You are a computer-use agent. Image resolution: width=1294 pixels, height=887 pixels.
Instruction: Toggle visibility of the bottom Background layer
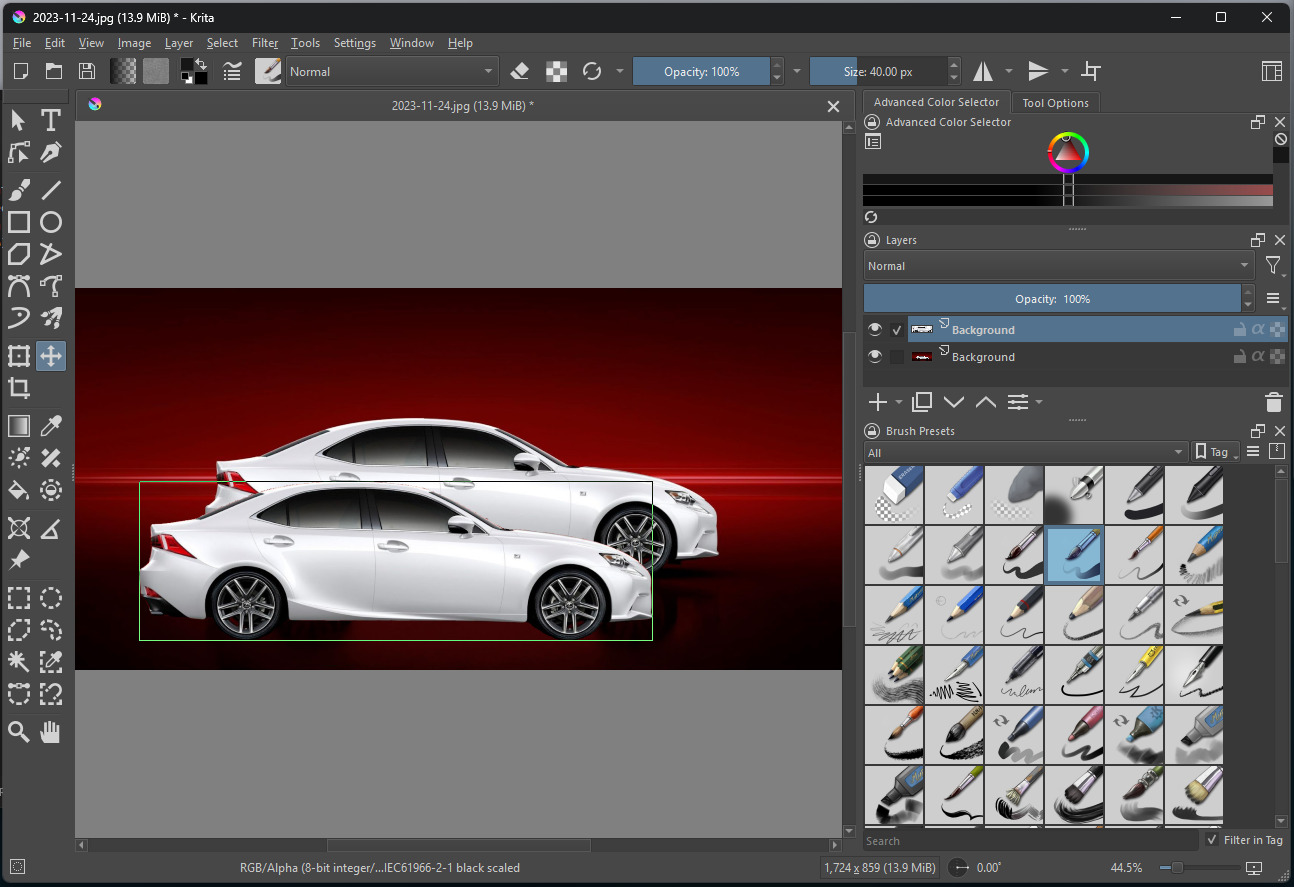[x=875, y=356]
